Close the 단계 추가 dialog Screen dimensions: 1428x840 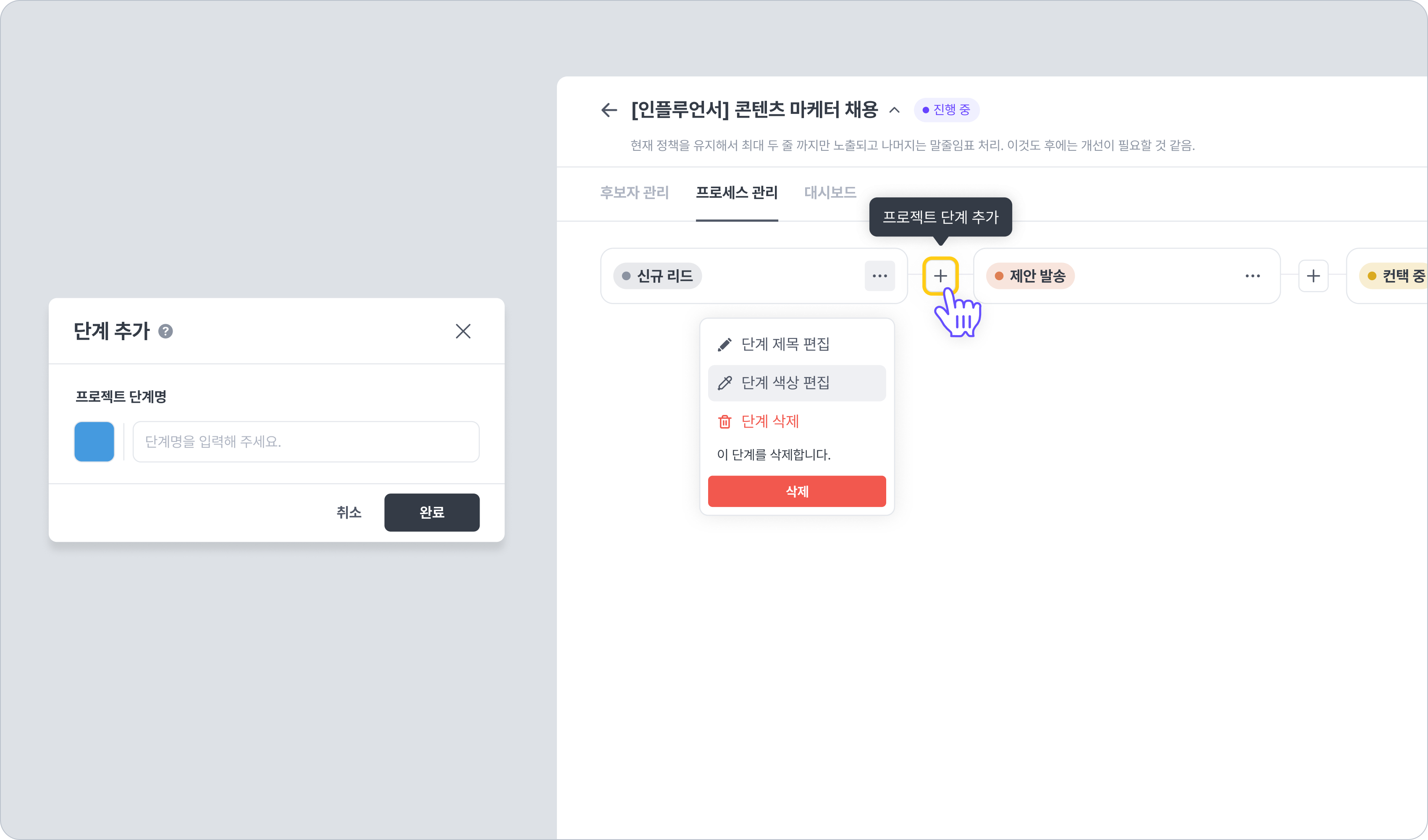coord(463,331)
